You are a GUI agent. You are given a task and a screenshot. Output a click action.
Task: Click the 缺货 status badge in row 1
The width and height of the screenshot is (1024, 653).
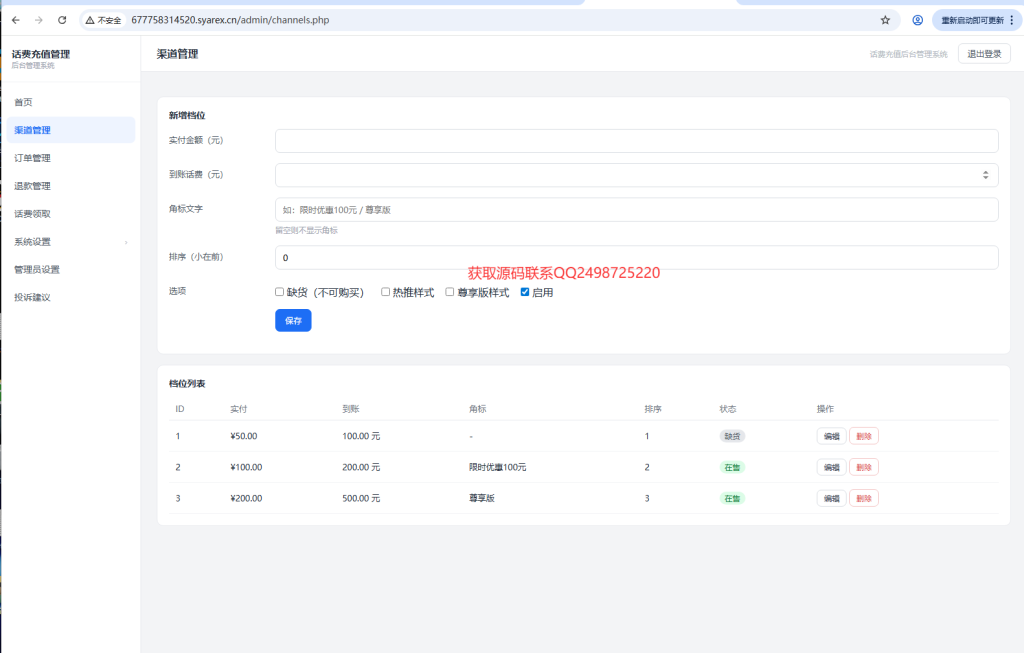732,436
